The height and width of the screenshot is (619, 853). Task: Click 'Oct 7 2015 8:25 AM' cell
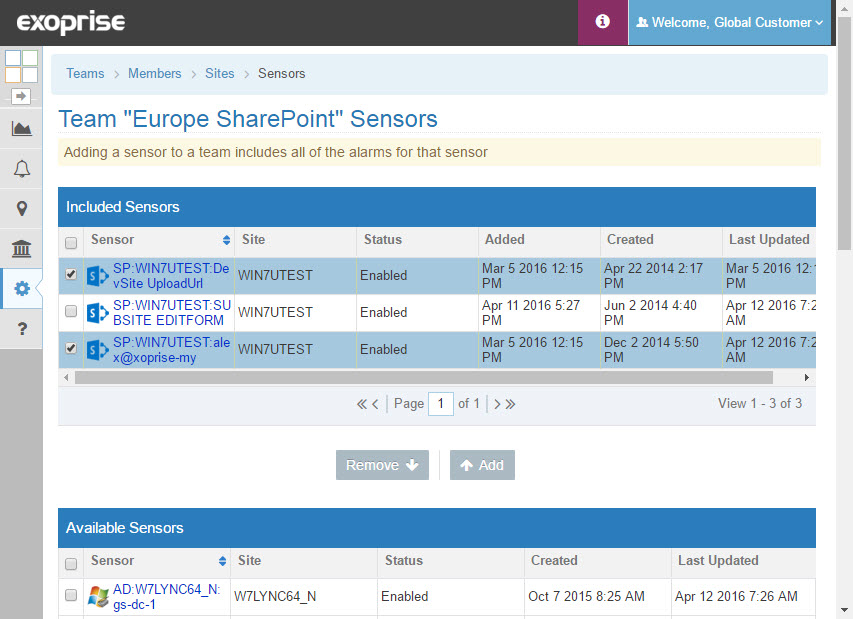point(597,597)
